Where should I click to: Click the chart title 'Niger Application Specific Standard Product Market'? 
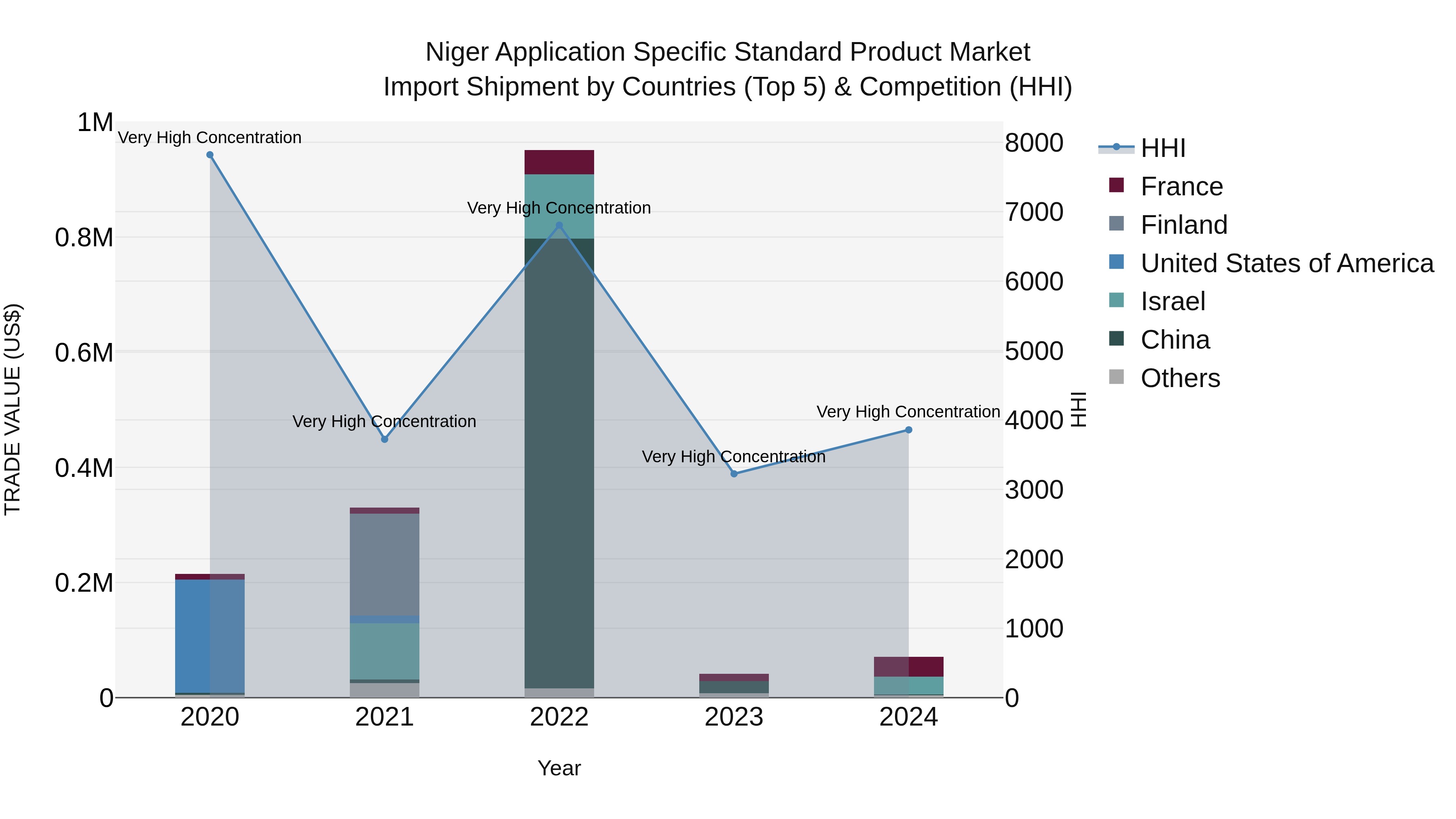[x=728, y=52]
